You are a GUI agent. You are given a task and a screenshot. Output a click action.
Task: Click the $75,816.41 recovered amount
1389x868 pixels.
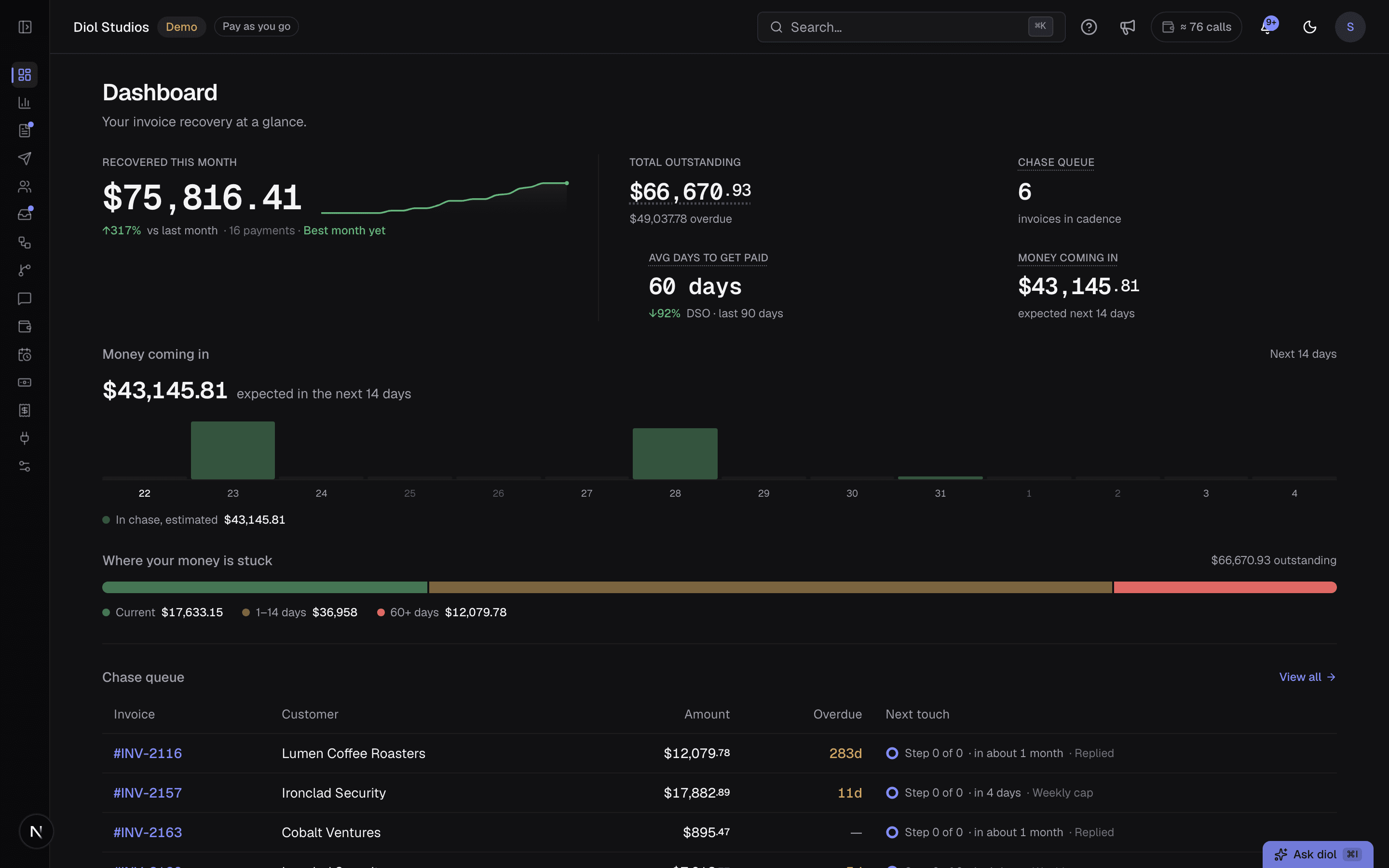click(202, 198)
